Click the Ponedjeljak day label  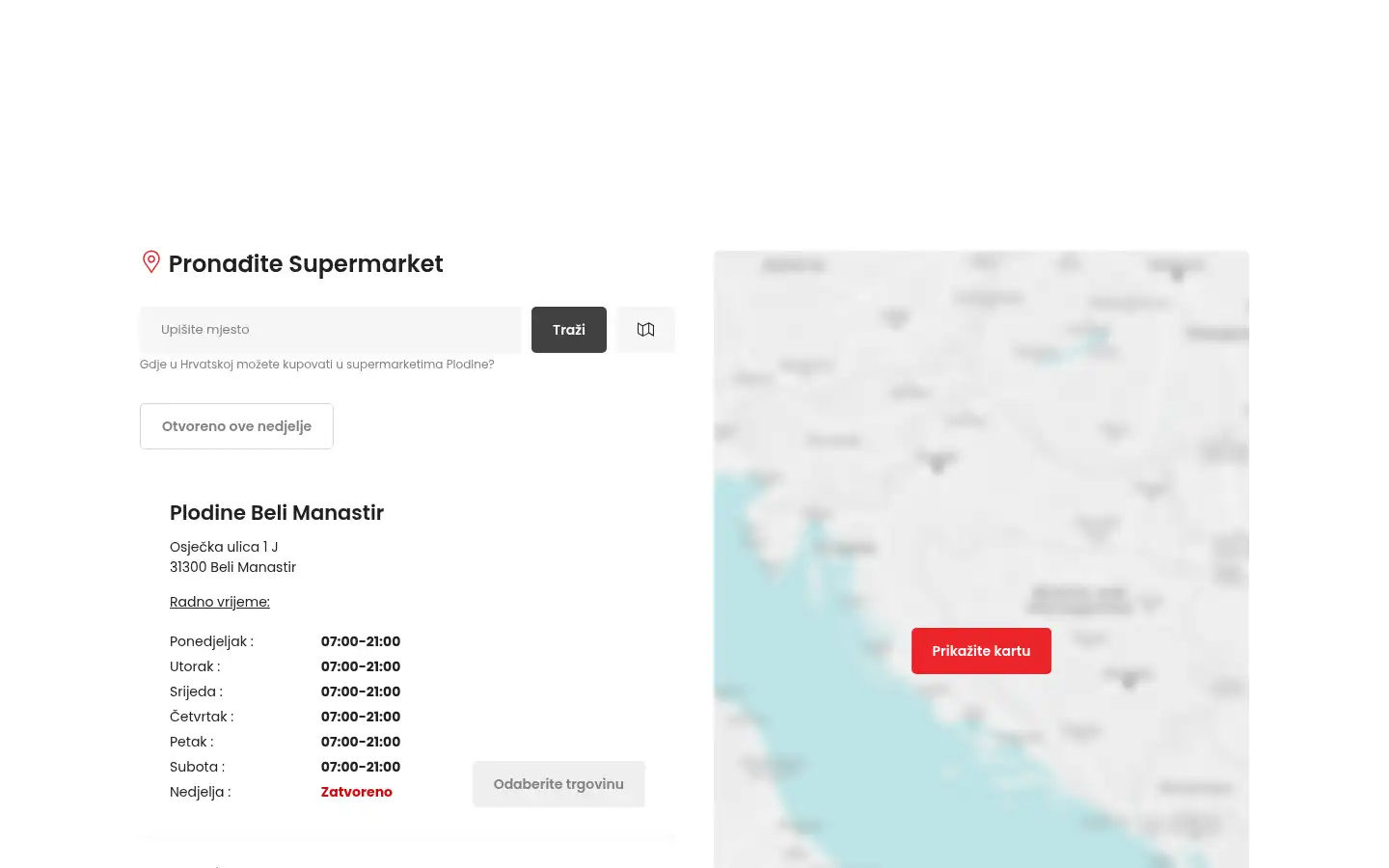point(211,641)
